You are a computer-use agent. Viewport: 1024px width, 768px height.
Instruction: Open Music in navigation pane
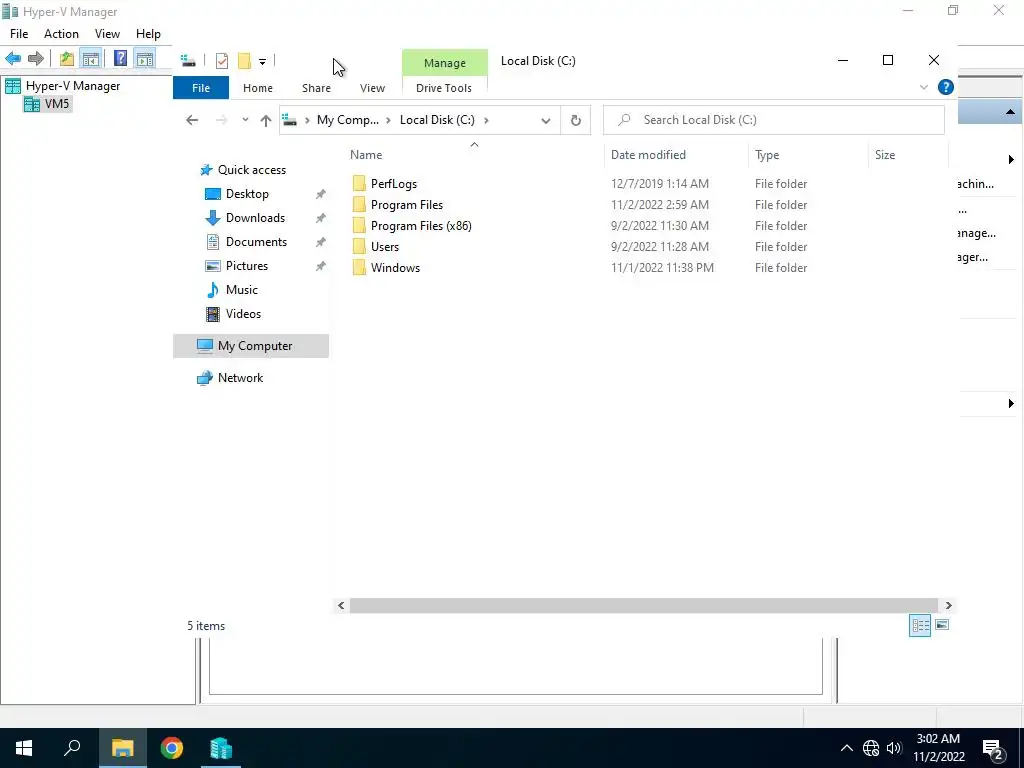(241, 290)
